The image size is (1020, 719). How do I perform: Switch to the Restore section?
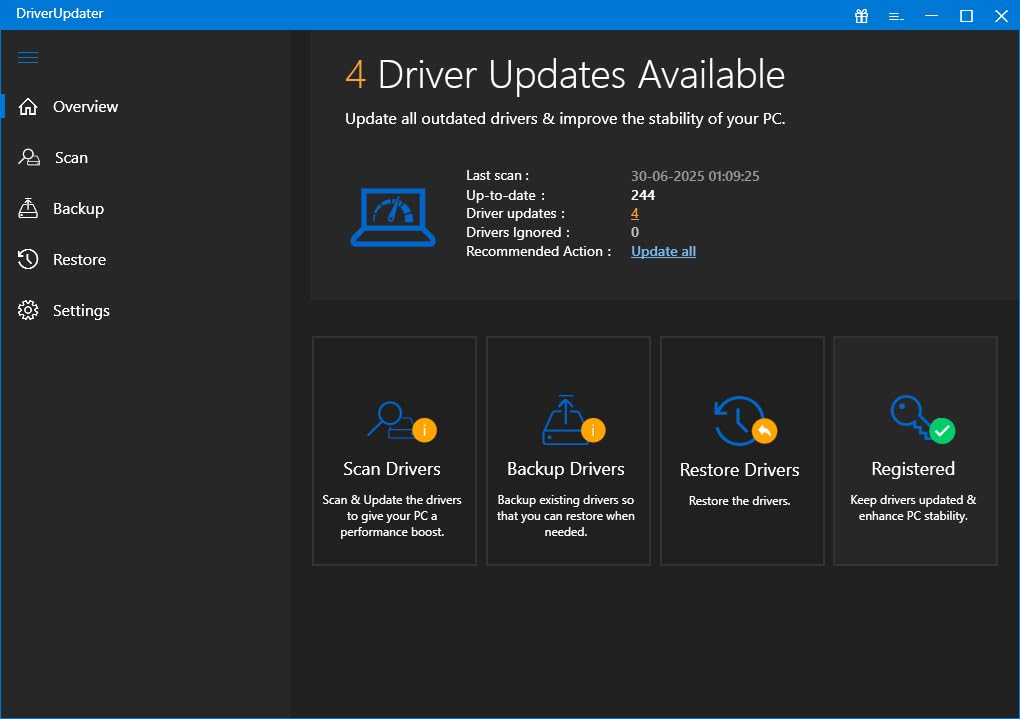(x=79, y=260)
